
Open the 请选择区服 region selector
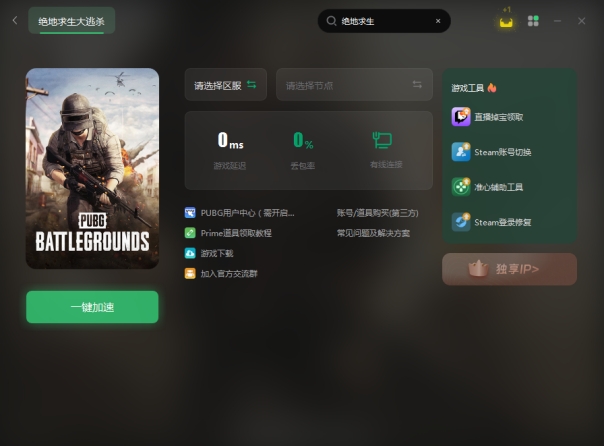[226, 85]
